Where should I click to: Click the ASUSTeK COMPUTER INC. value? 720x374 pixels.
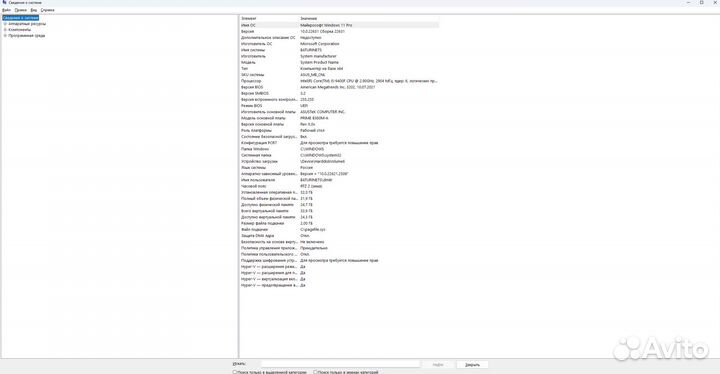(323, 112)
